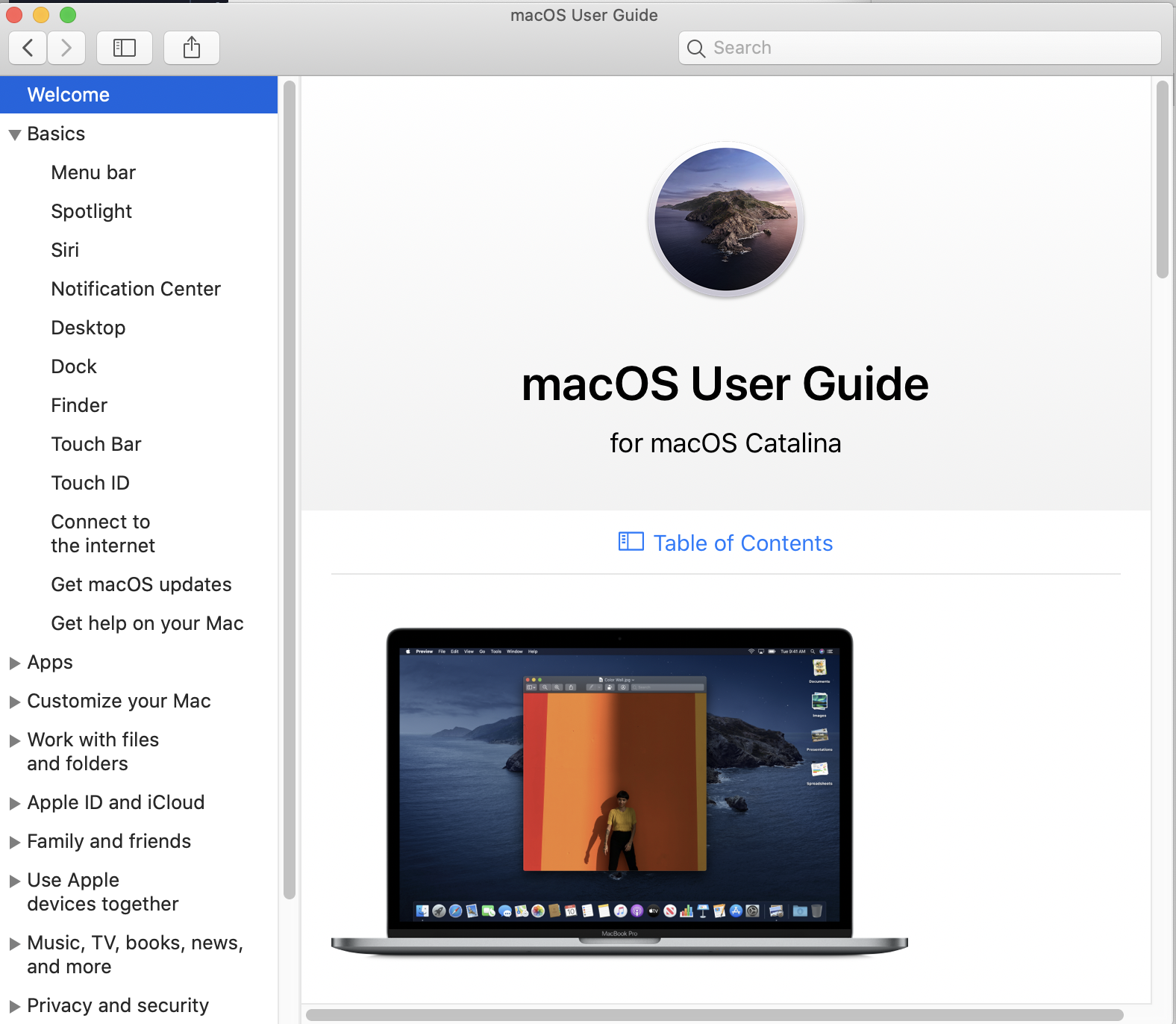Toggle the sidebar table of contents button
The width and height of the screenshot is (1176, 1024).
[x=125, y=48]
